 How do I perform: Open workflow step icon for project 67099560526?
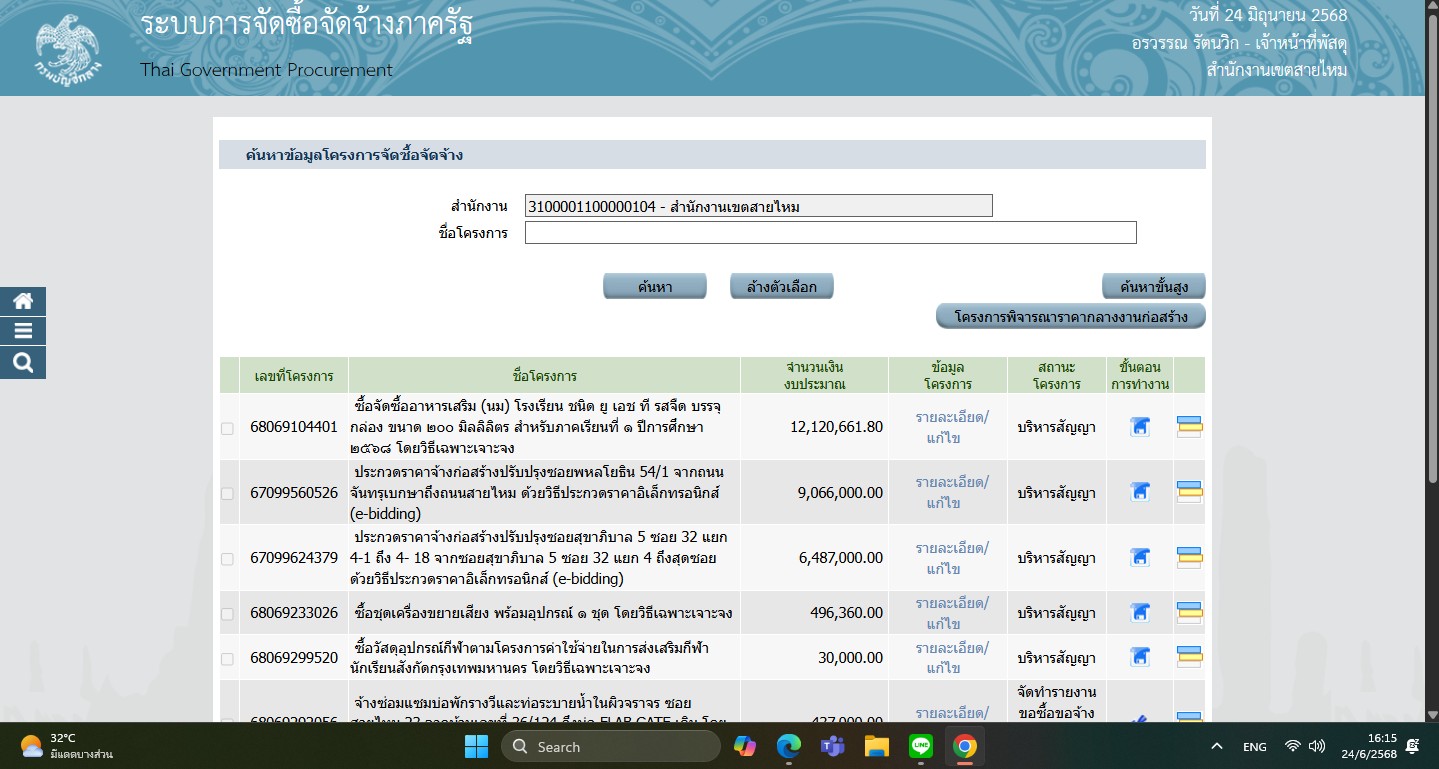tap(1139, 492)
